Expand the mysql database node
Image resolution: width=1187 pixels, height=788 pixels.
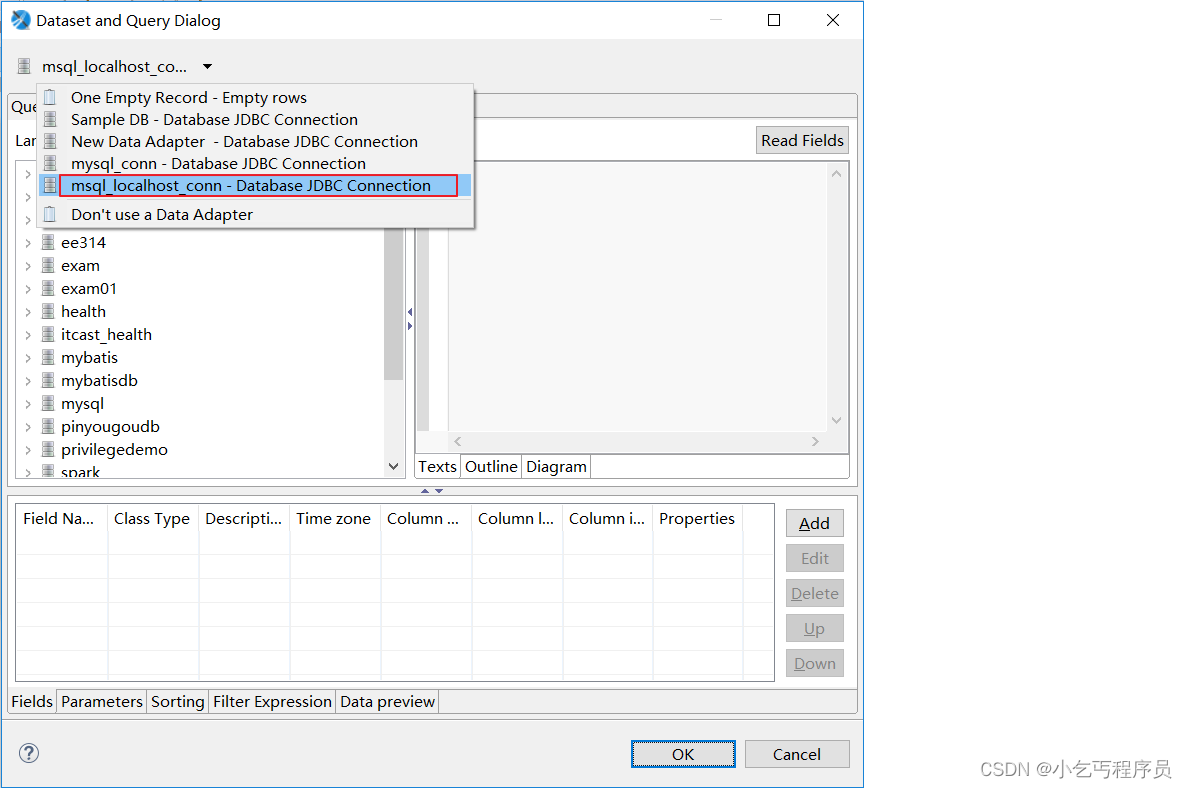click(x=28, y=404)
